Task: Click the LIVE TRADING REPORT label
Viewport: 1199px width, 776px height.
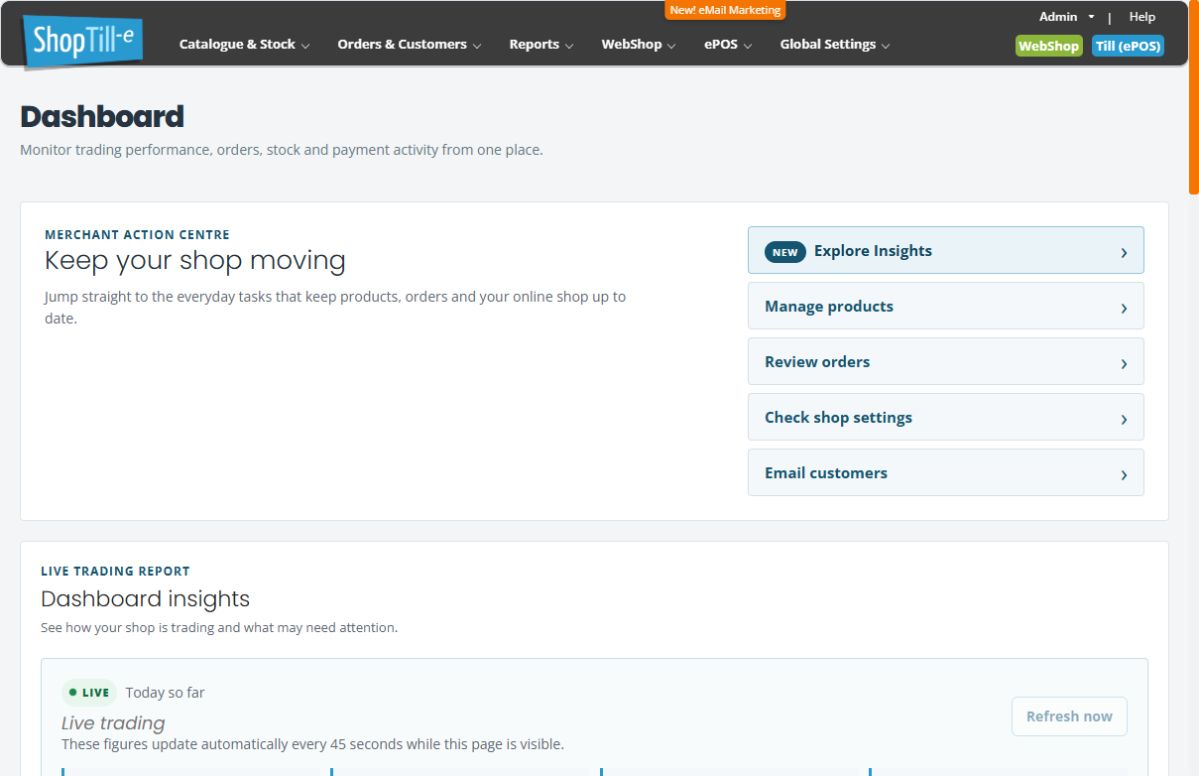Action: tap(115, 571)
